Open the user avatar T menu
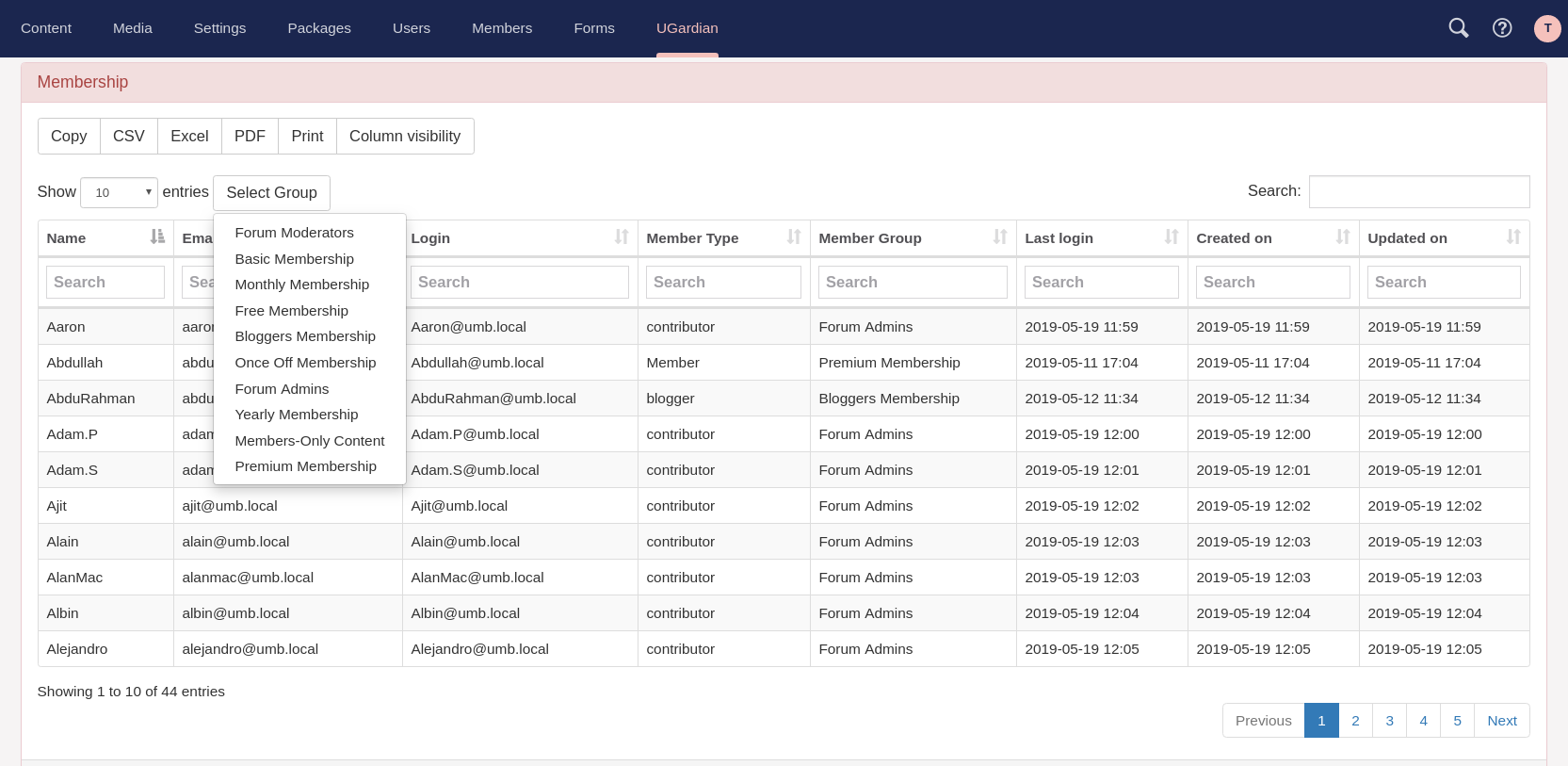Screen dimensions: 1568x766 coord(1547,28)
